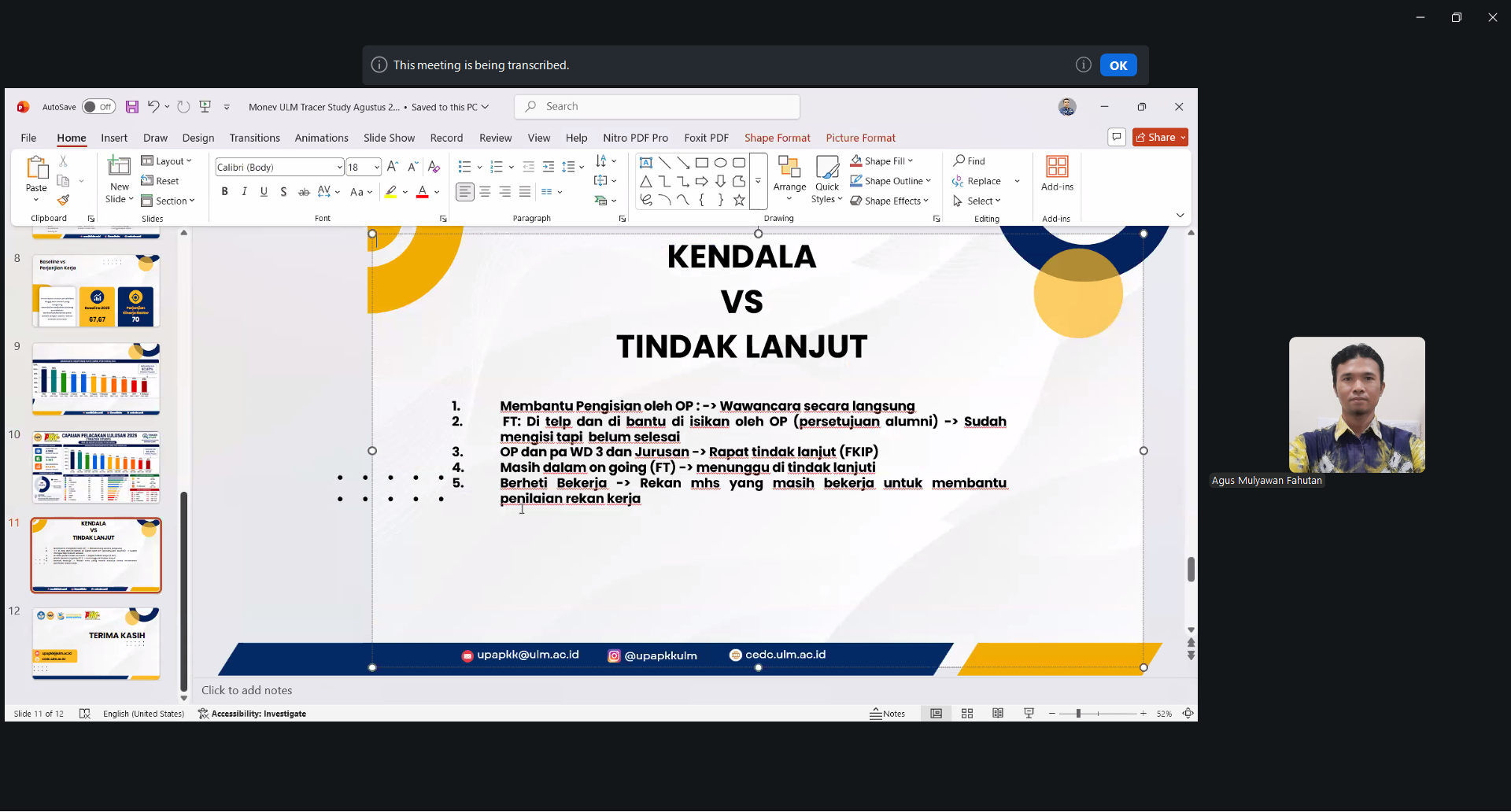Clear all formatting

pos(434,167)
